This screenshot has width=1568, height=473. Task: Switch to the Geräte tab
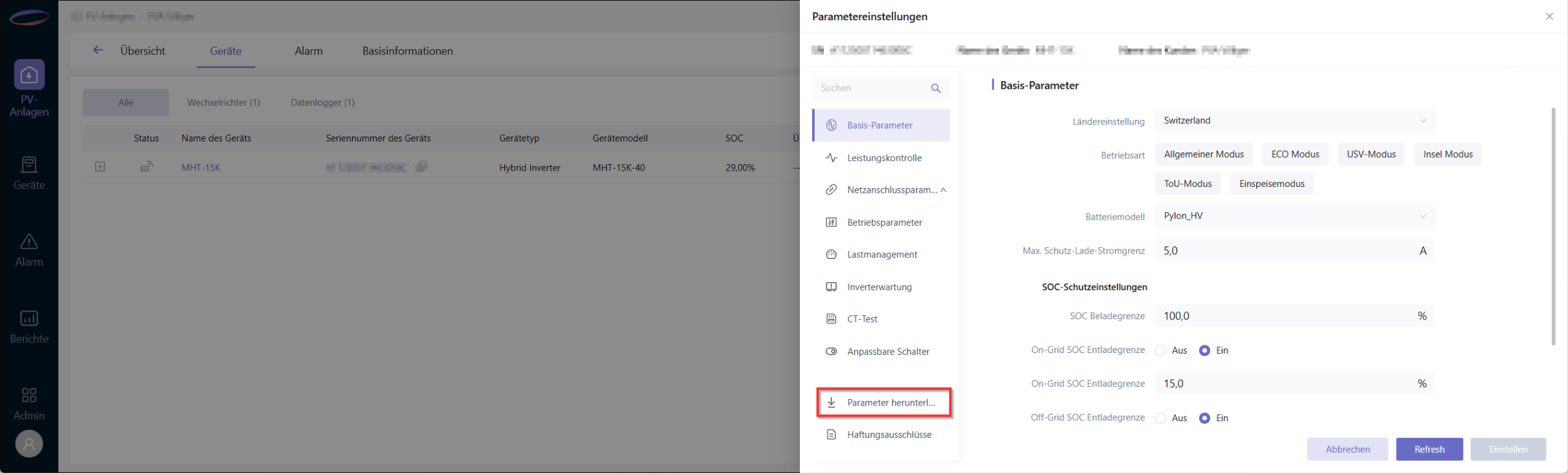[226, 51]
